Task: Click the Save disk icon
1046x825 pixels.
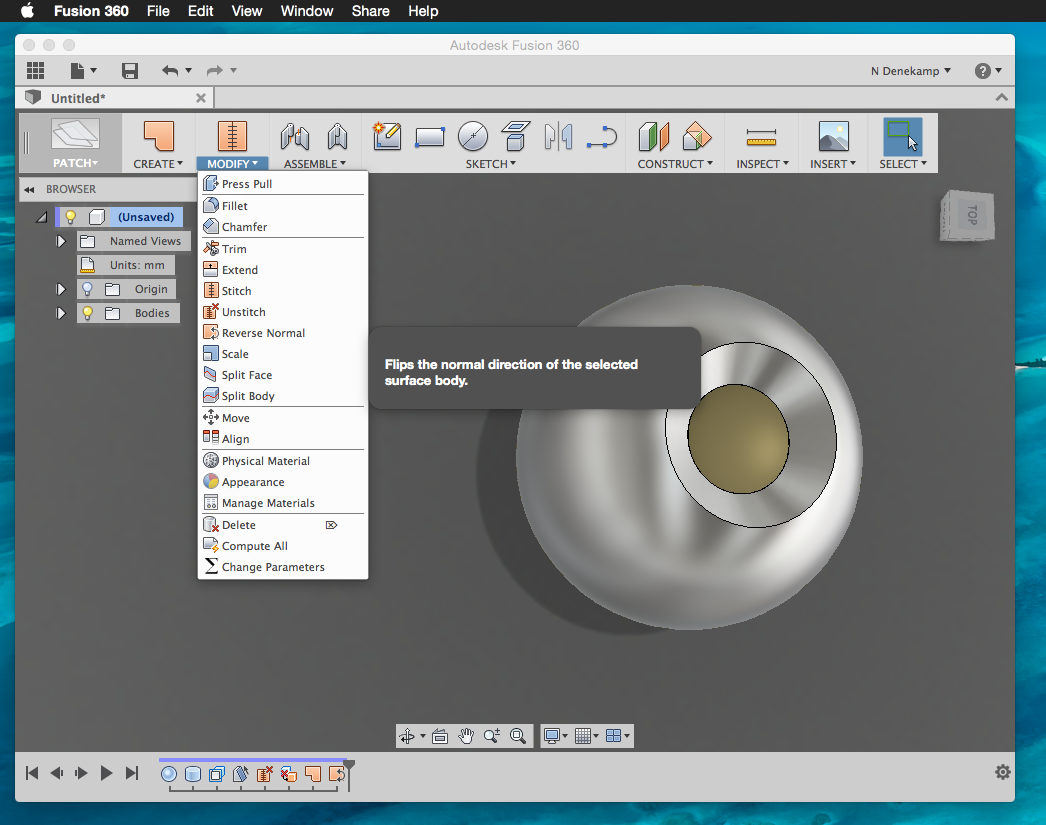Action: [129, 70]
